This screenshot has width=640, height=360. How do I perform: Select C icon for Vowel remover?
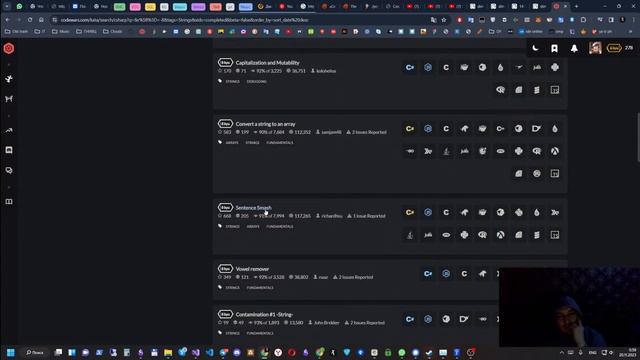click(464, 273)
